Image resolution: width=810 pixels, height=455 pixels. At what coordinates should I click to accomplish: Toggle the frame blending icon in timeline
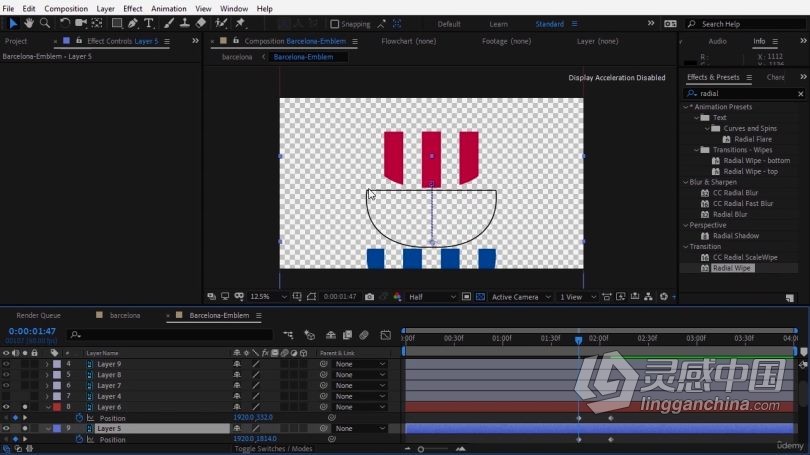pos(347,335)
